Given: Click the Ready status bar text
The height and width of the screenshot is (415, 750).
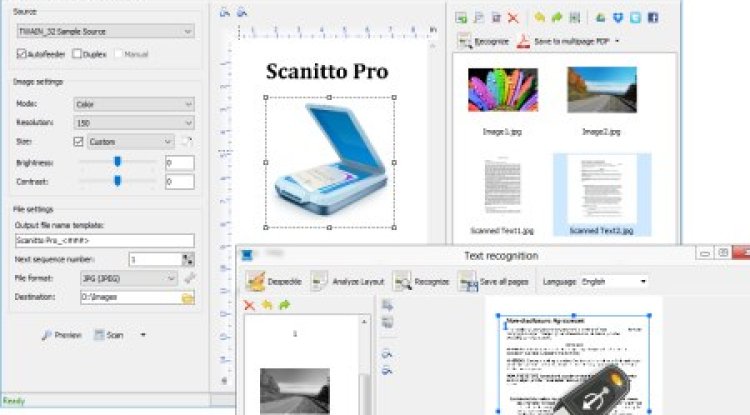Looking at the screenshot, I should click(x=13, y=401).
